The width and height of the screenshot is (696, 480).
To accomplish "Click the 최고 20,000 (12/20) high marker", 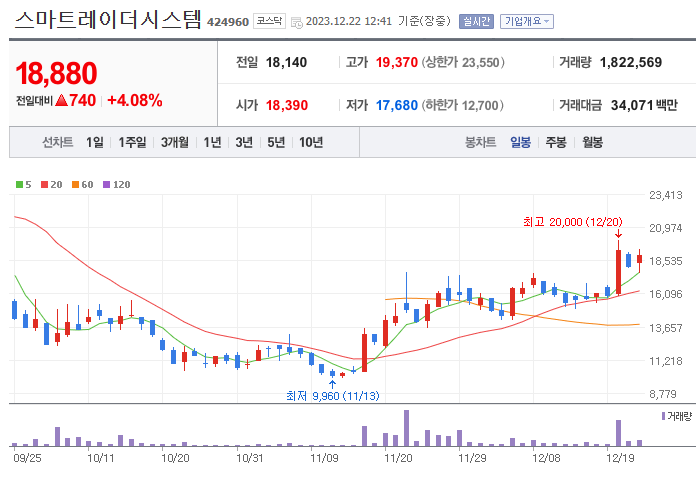I will (573, 222).
